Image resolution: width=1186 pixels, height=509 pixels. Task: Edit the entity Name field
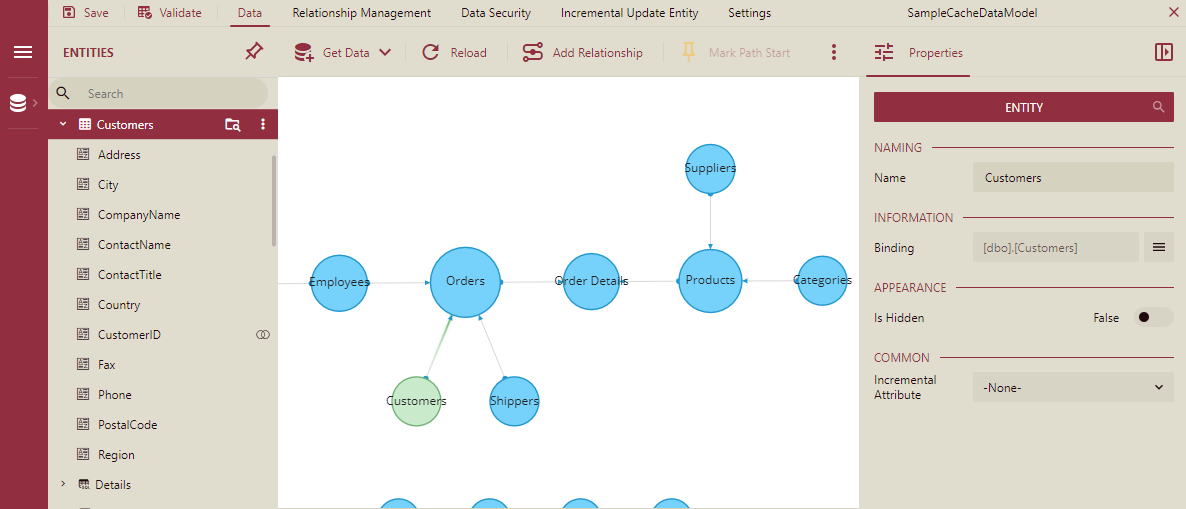pyautogui.click(x=1073, y=178)
